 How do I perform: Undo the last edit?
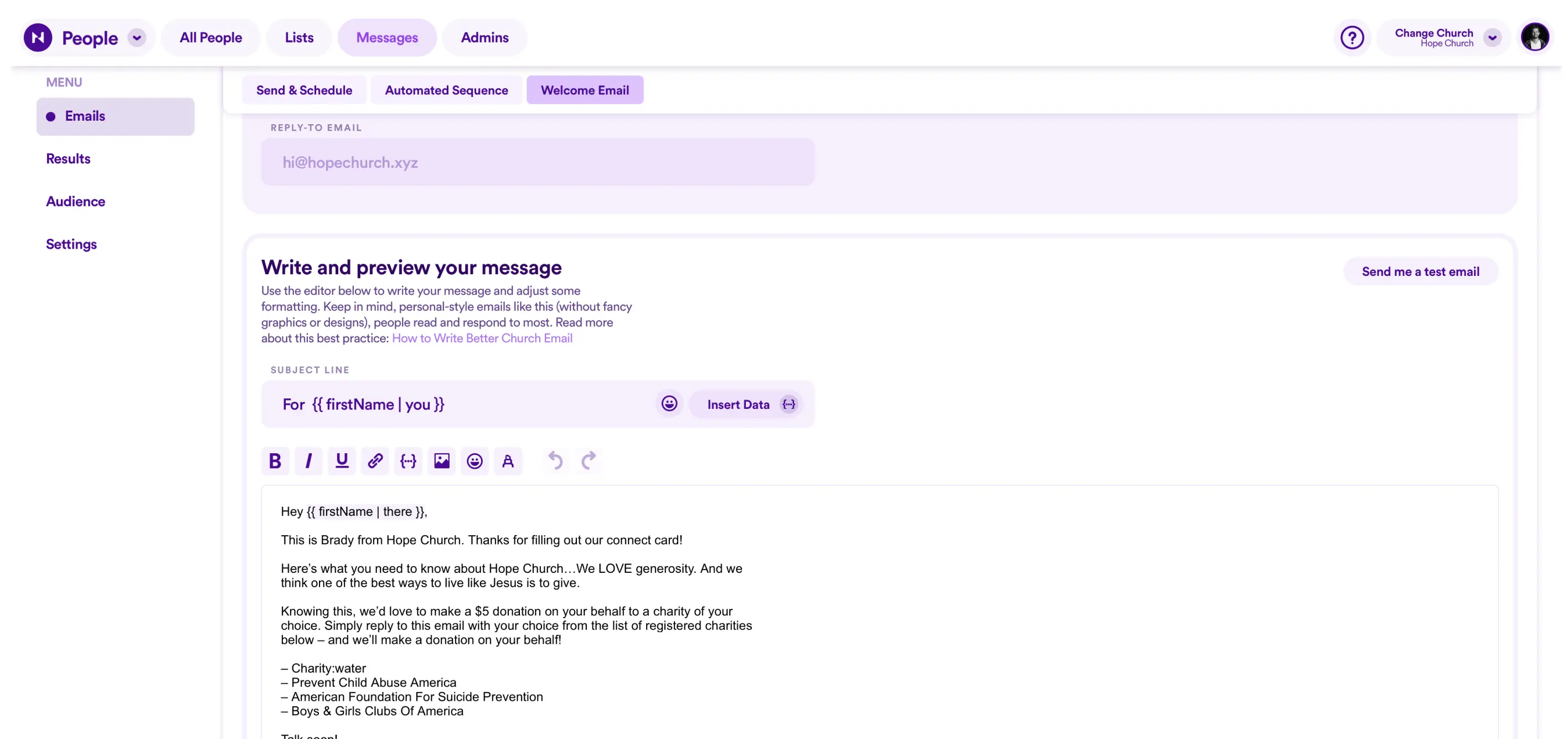point(555,461)
